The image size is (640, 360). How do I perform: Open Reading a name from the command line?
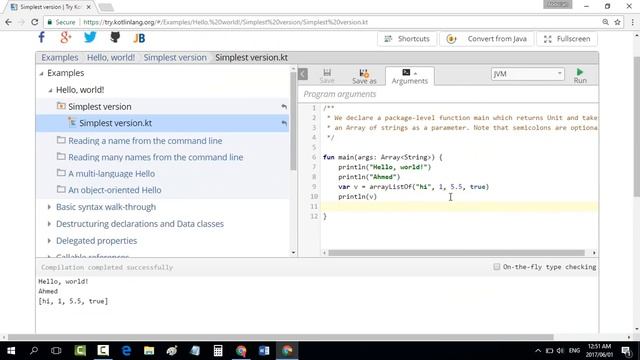coord(145,141)
